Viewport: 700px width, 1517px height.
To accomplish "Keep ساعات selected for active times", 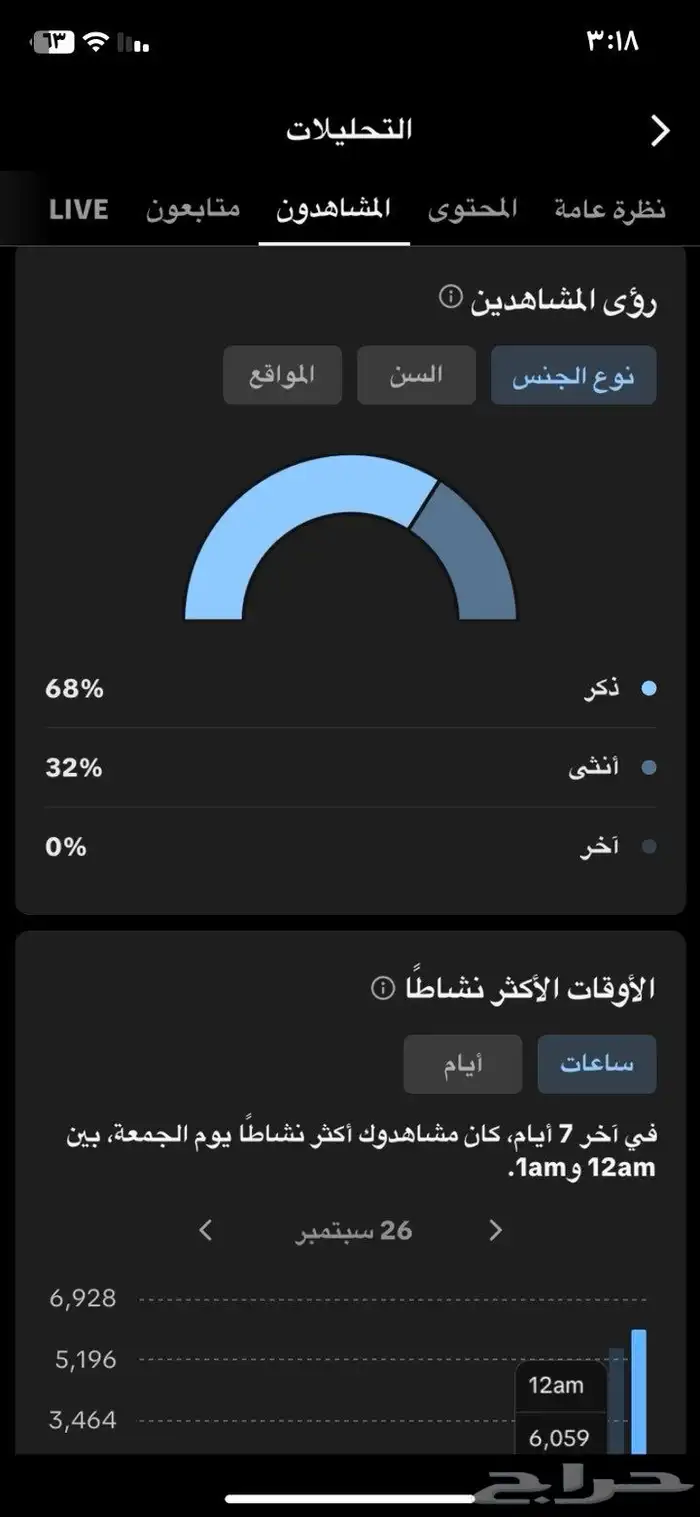I will (x=597, y=1063).
